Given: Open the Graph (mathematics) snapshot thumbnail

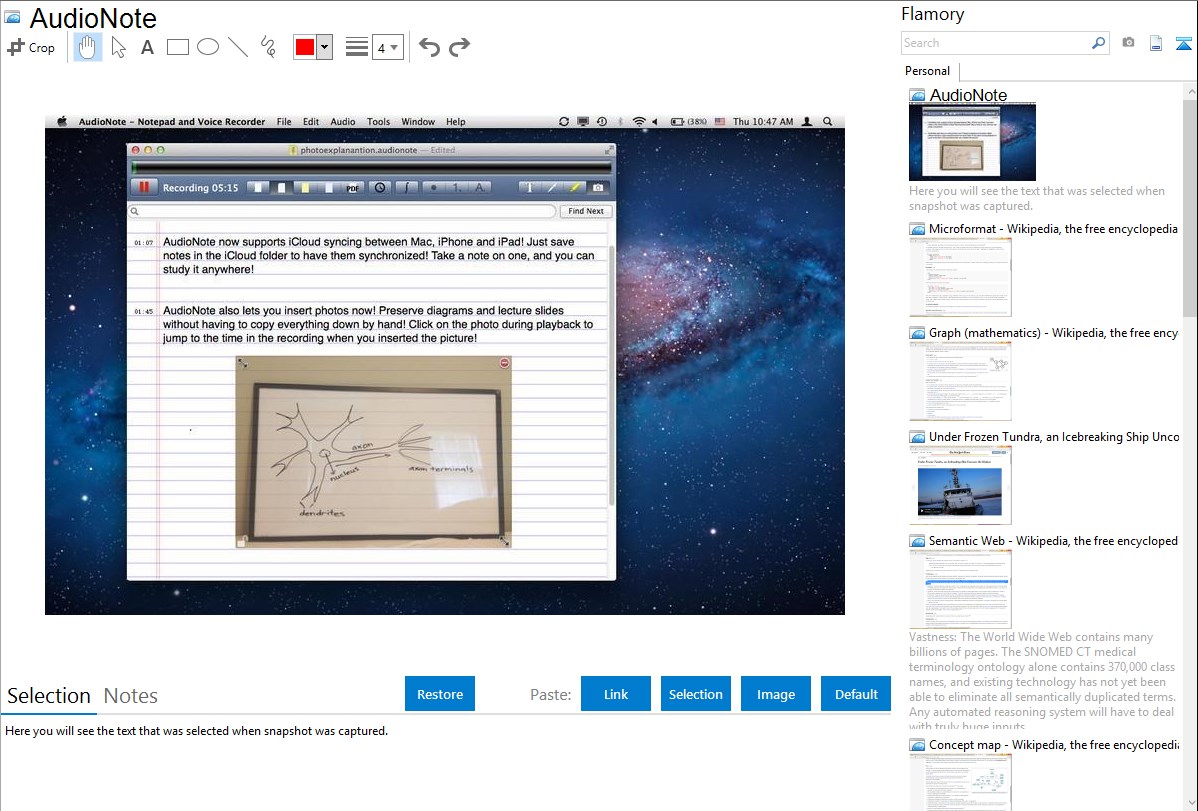Looking at the screenshot, I should (960, 381).
